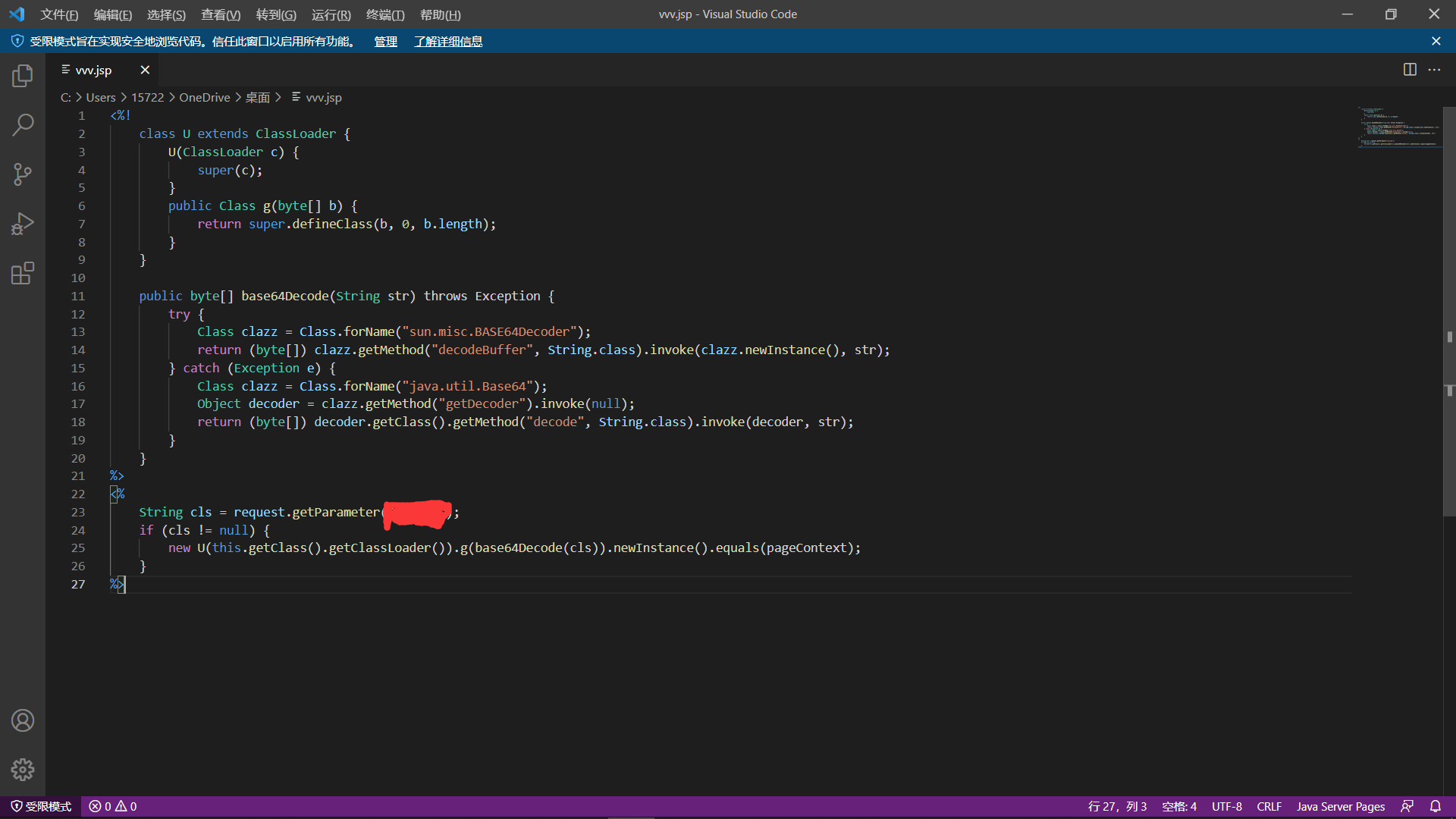Click equals(pageContext) on line 25
The image size is (1456, 819).
pyautogui.click(x=786, y=548)
